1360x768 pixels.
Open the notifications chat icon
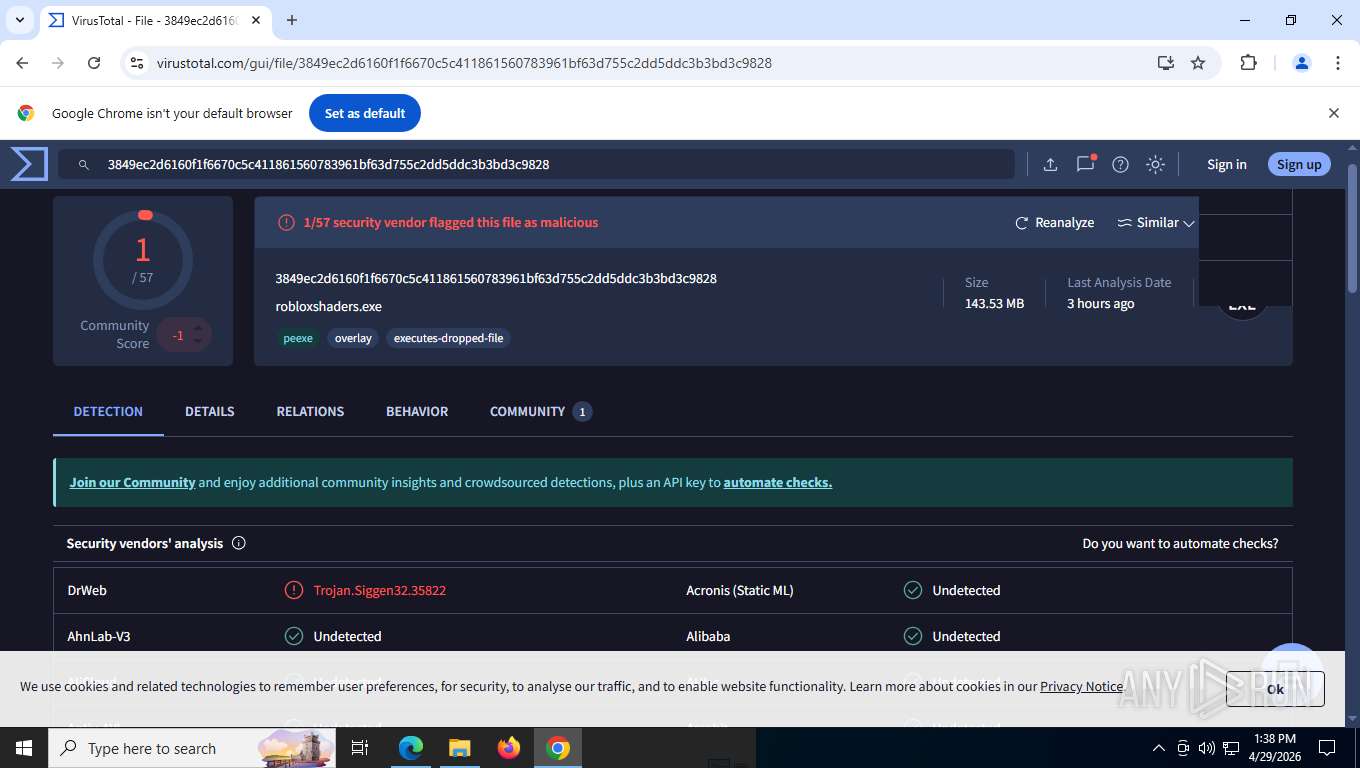click(x=1086, y=164)
